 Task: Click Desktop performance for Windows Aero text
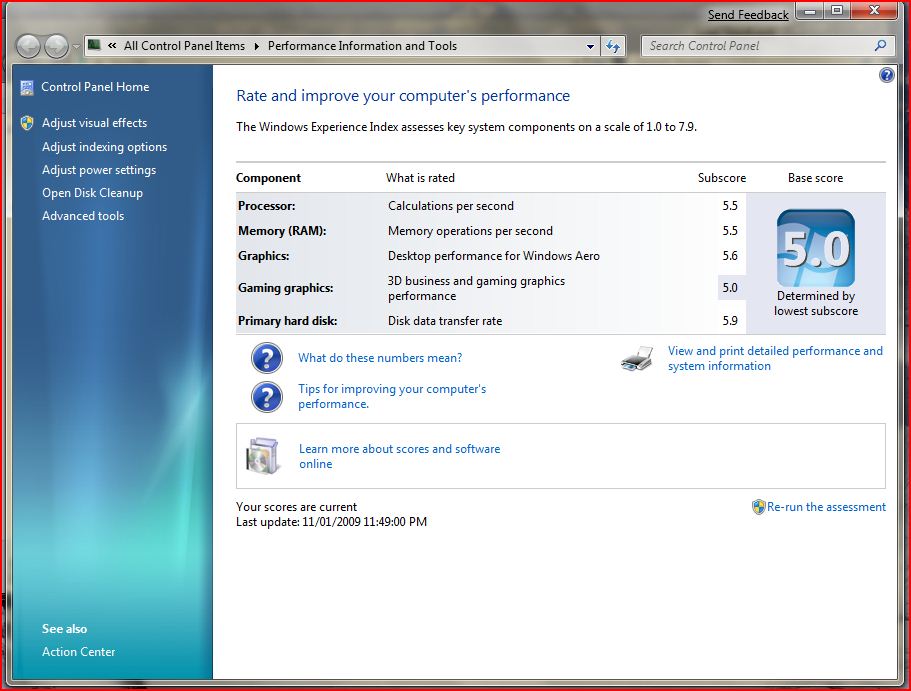(494, 256)
